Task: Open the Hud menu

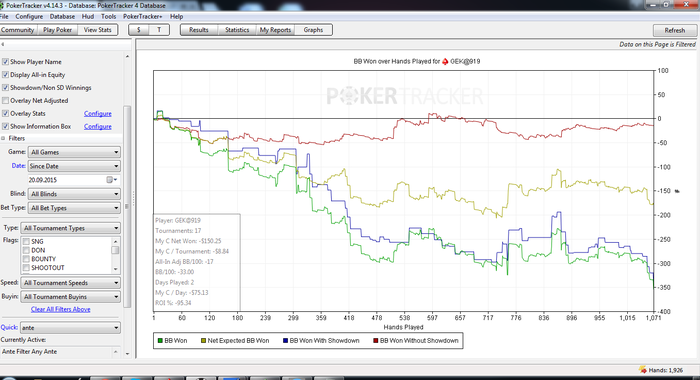Action: point(88,17)
